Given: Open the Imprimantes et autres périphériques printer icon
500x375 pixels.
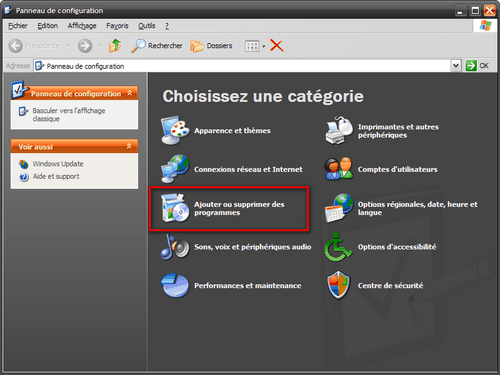Looking at the screenshot, I should pyautogui.click(x=339, y=130).
